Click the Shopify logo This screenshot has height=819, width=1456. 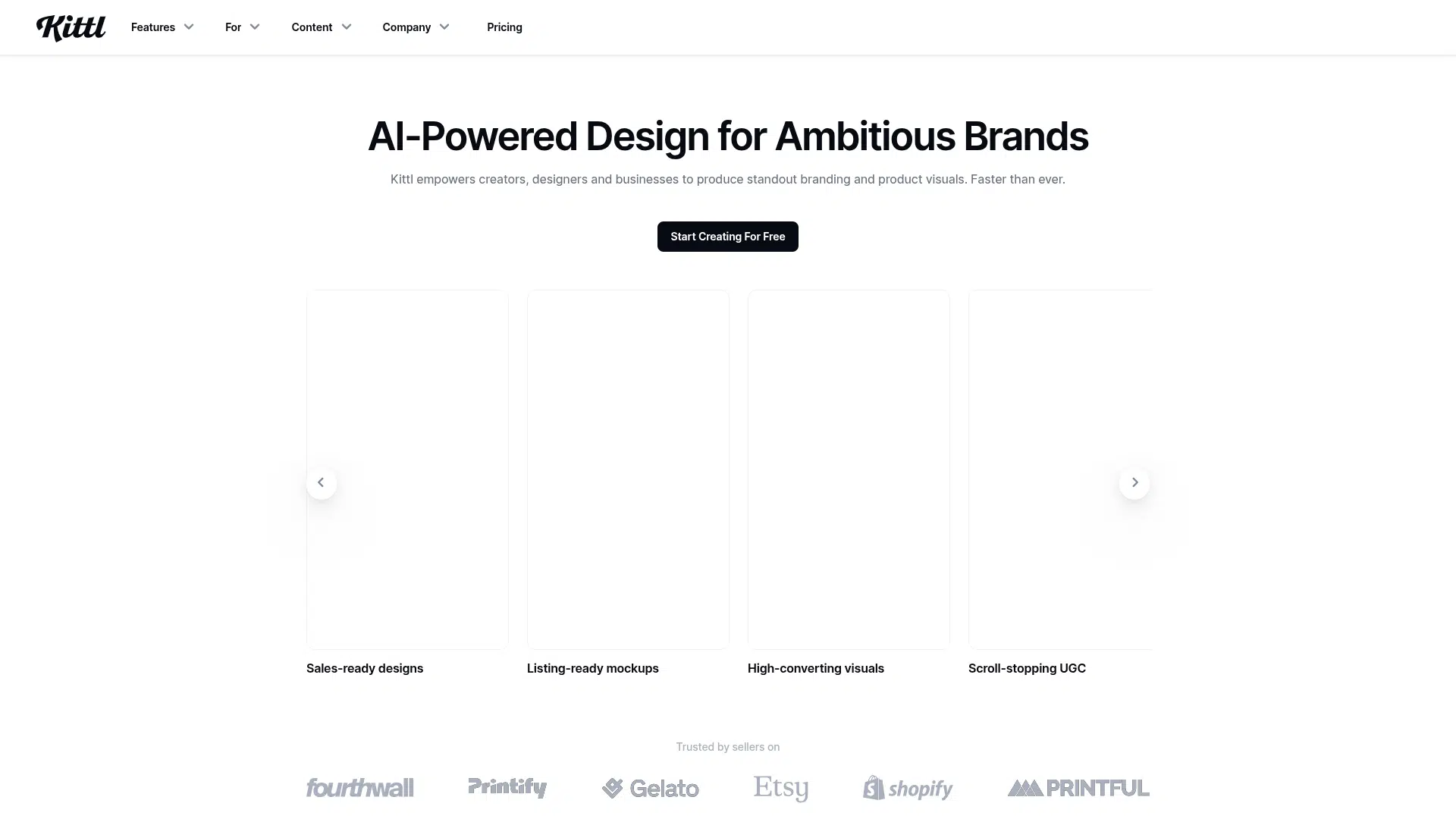(x=908, y=789)
